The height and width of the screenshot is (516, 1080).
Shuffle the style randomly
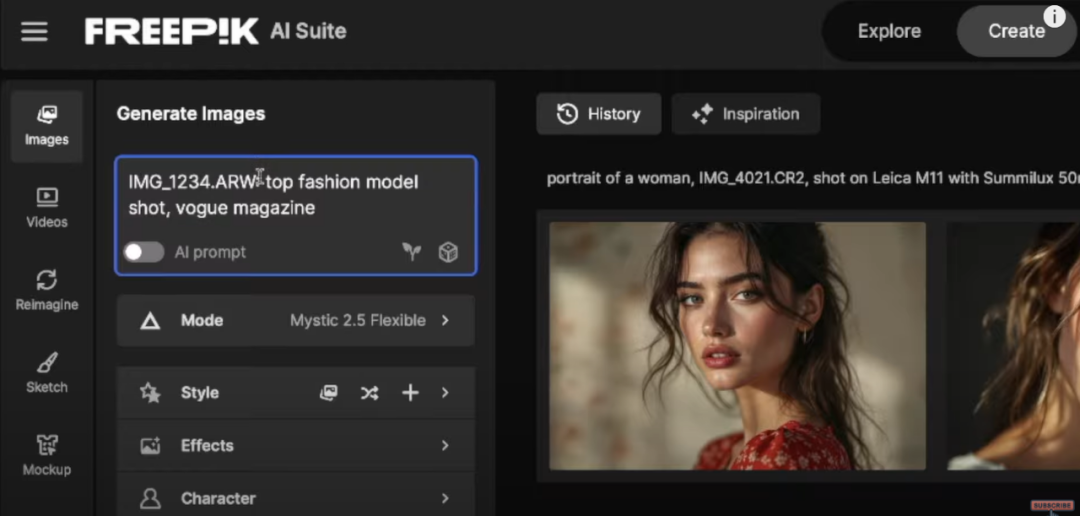click(369, 393)
